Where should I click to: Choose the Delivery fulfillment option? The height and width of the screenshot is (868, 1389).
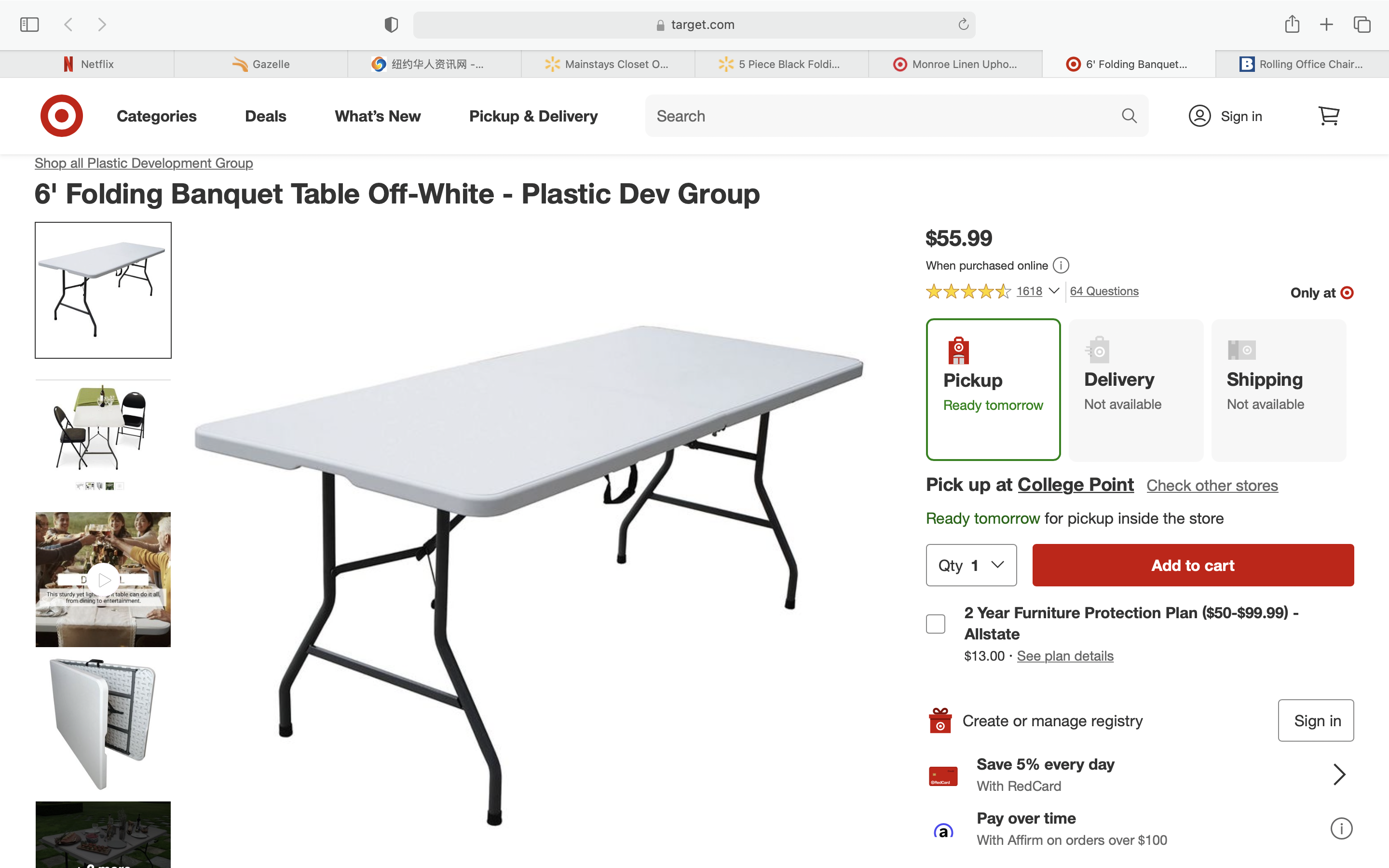coord(1135,389)
